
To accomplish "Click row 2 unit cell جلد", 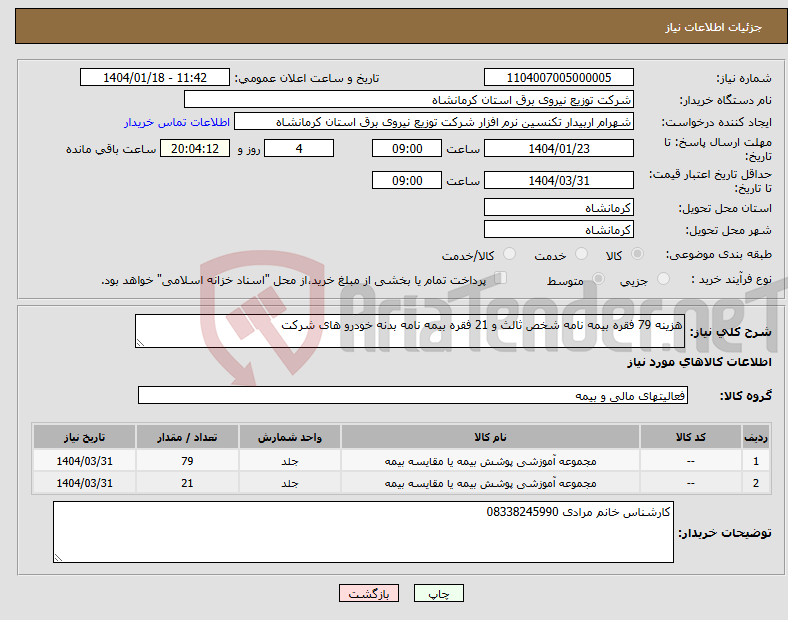I will (x=290, y=483).
